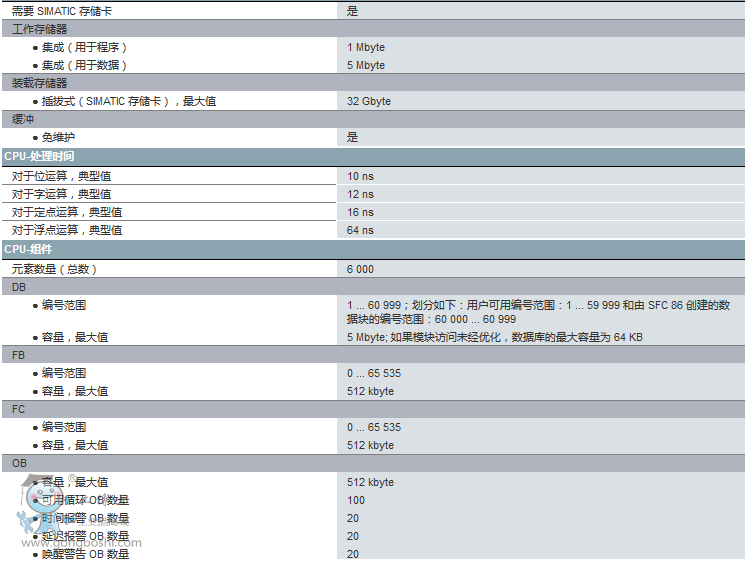Click the 6 000 total elements value

[360, 269]
